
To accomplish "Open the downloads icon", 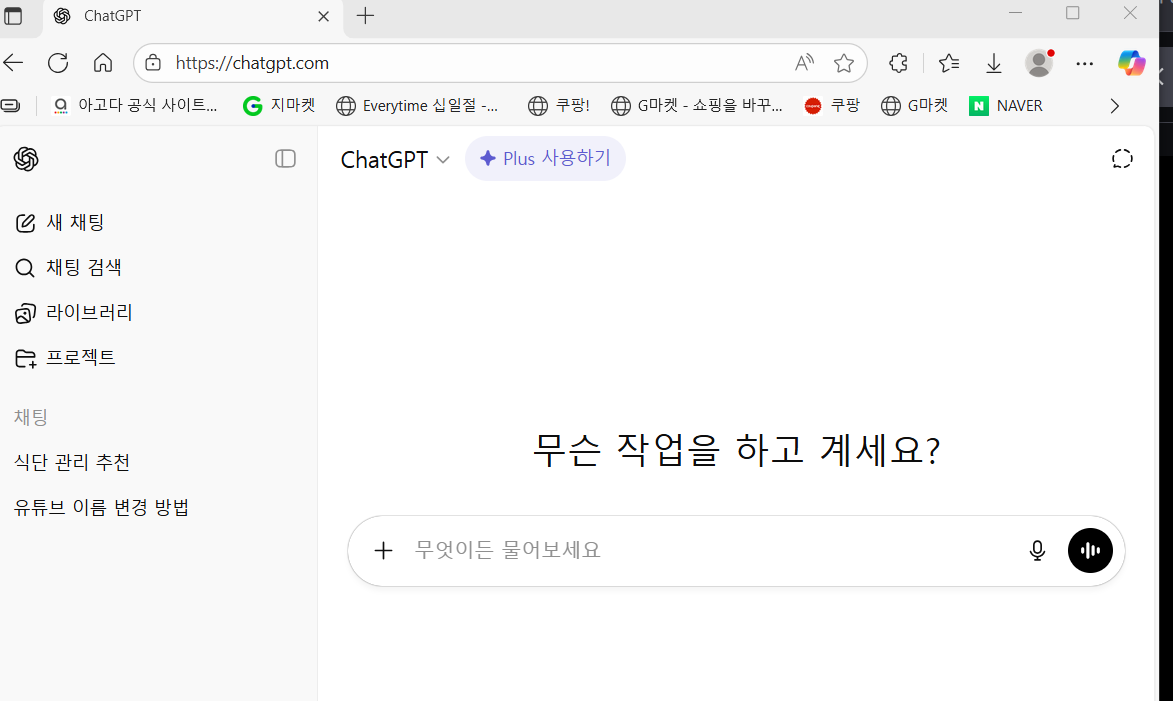I will pos(993,64).
